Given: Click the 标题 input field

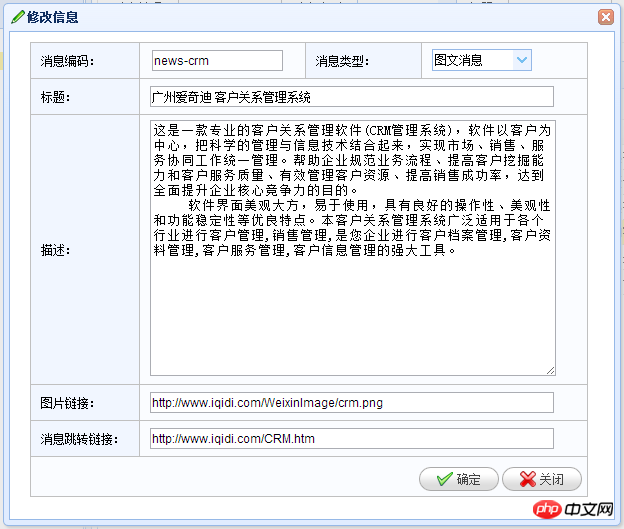Looking at the screenshot, I should tap(352, 97).
